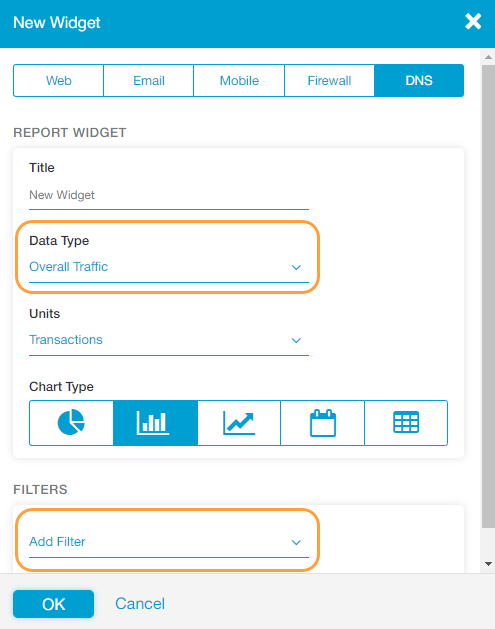Screen dimensions: 495x629
Task: Click the vertical scrollbar thumb
Action: tap(488, 296)
